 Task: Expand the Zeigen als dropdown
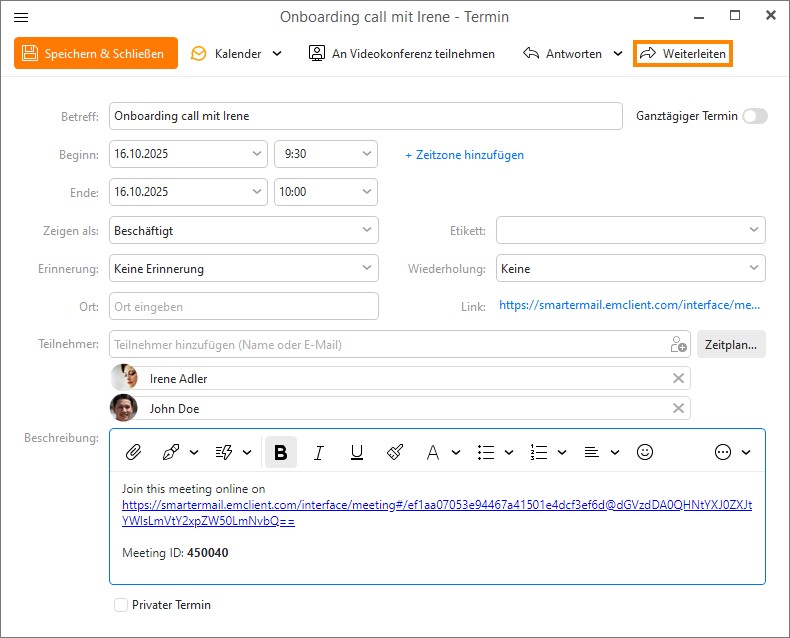click(x=365, y=230)
